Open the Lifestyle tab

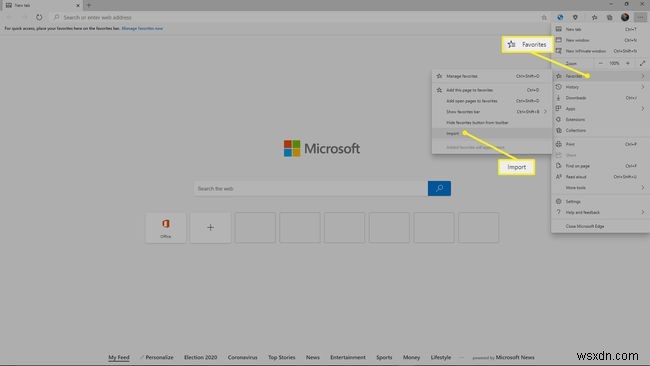coord(441,357)
